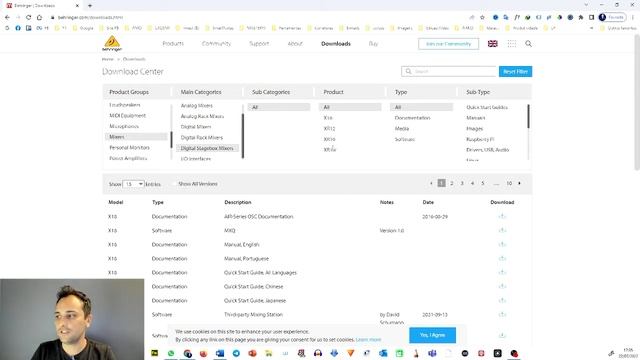Open the Behringer logo home link
This screenshot has width=640, height=360.
(x=112, y=44)
